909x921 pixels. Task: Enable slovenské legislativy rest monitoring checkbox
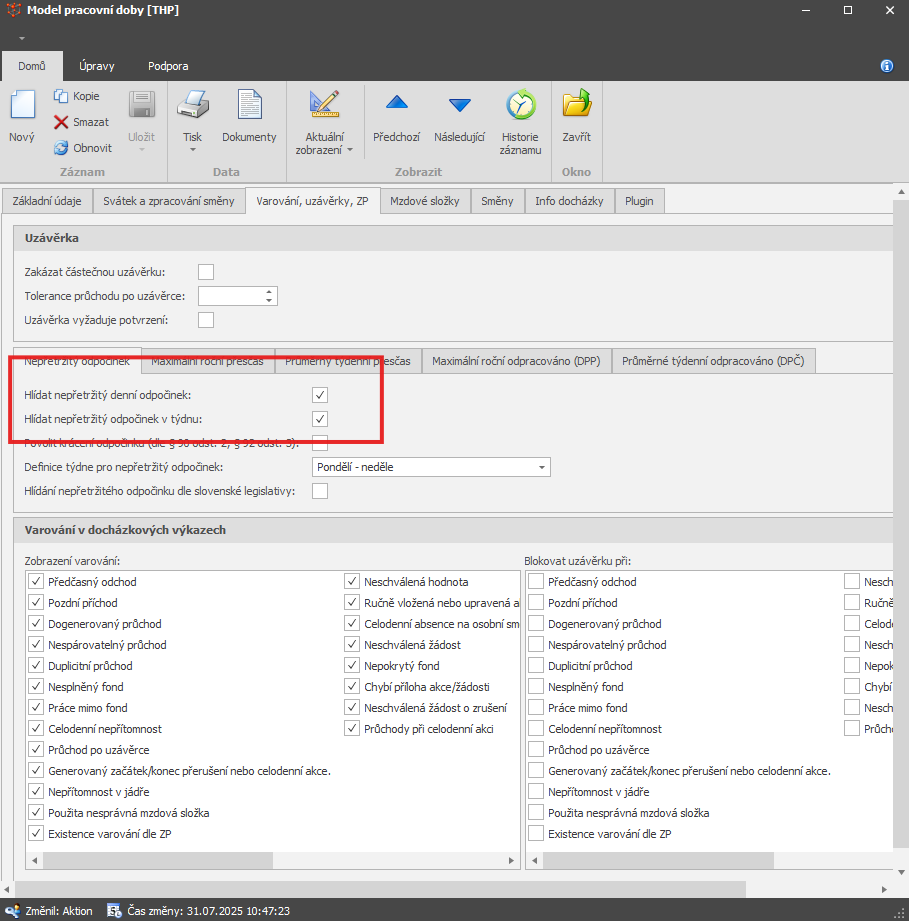[x=320, y=491]
